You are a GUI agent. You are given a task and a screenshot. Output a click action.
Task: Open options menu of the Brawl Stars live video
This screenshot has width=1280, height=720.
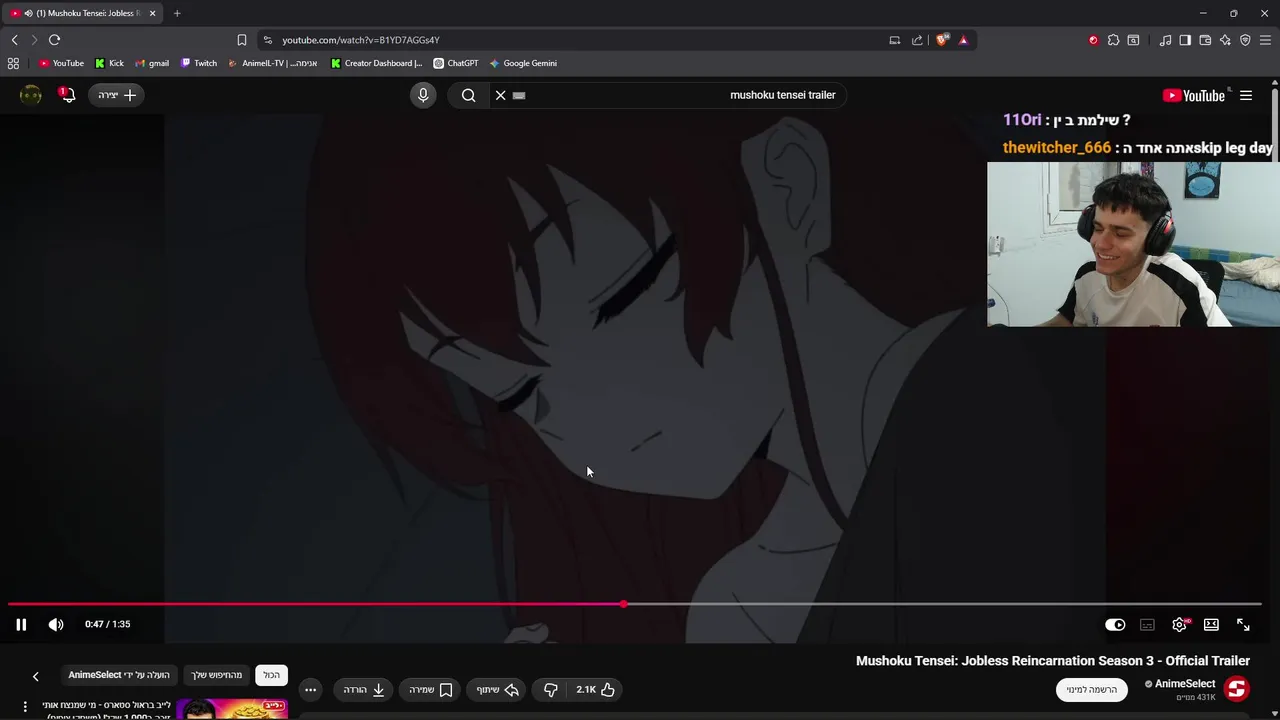point(25,706)
